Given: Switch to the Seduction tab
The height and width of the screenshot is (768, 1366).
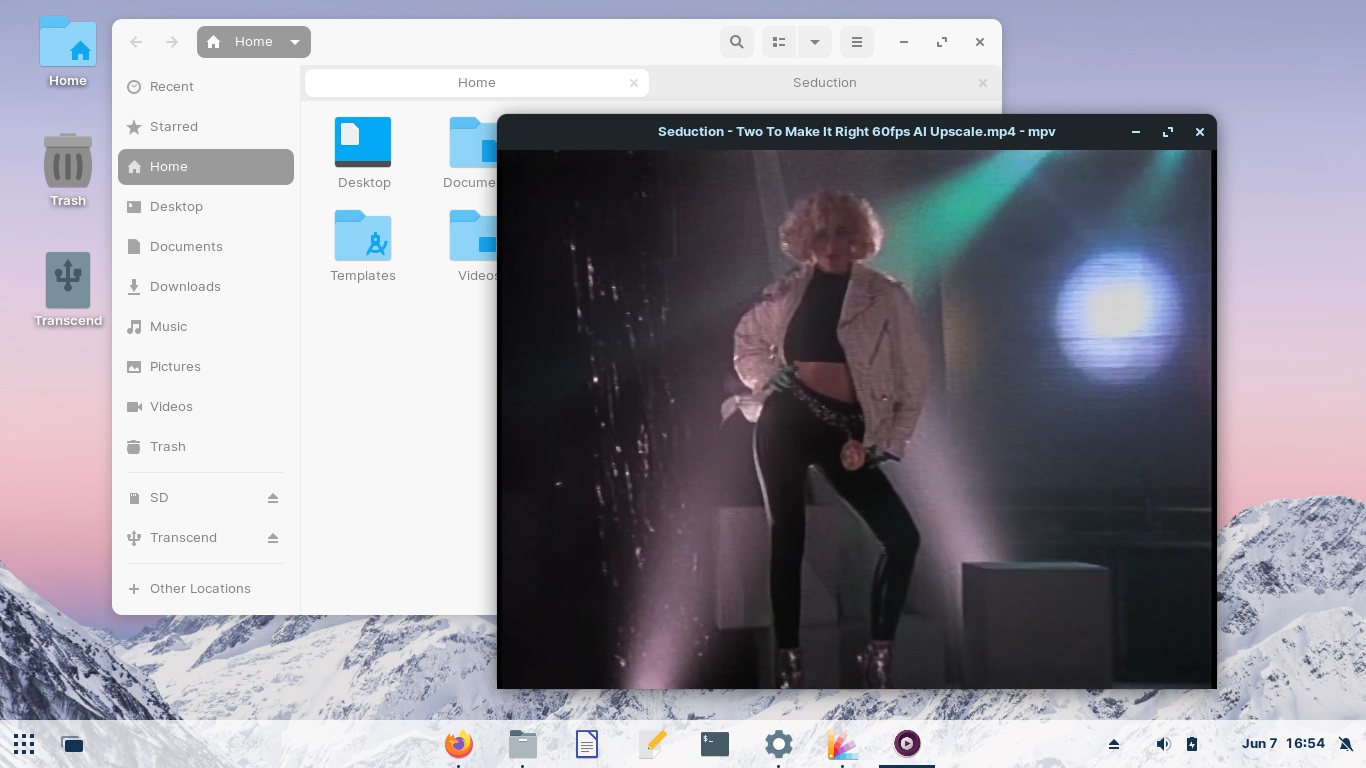Looking at the screenshot, I should pyautogui.click(x=824, y=83).
